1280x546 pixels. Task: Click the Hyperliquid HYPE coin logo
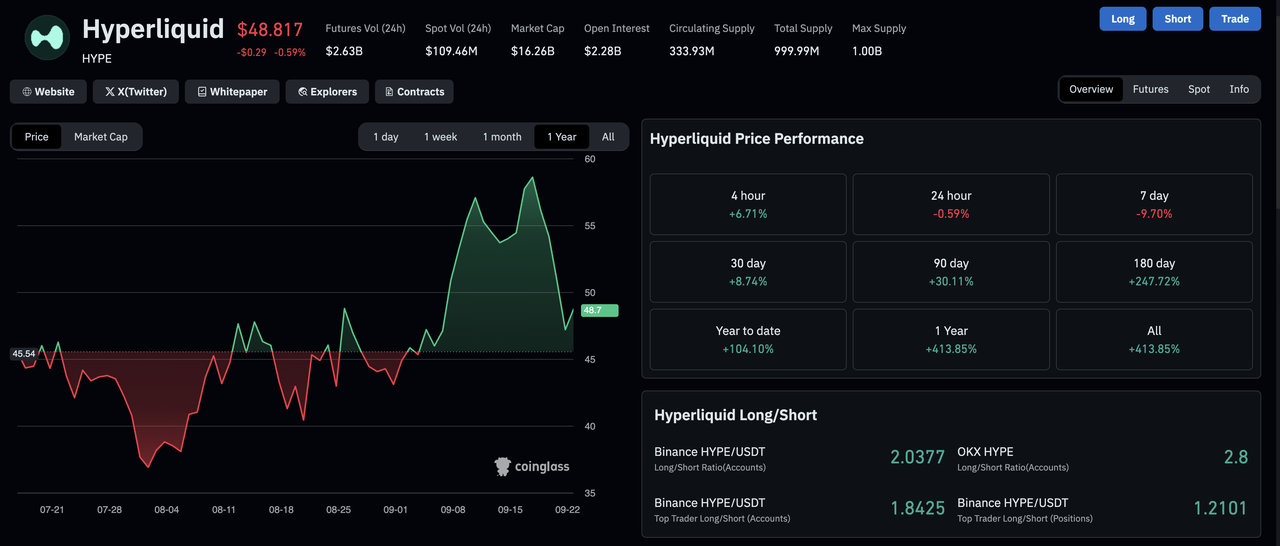coord(46,38)
